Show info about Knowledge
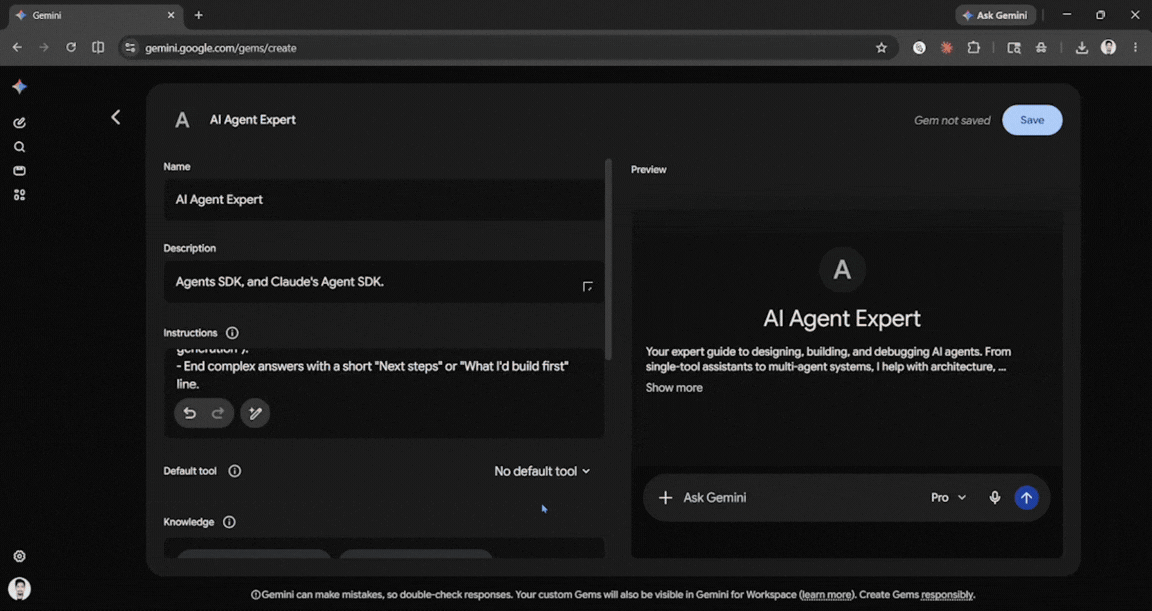 pyautogui.click(x=229, y=522)
